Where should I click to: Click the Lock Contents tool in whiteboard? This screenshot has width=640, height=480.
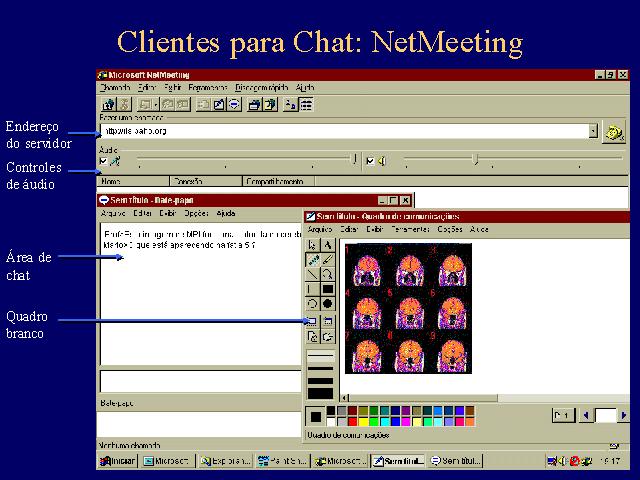point(313,337)
